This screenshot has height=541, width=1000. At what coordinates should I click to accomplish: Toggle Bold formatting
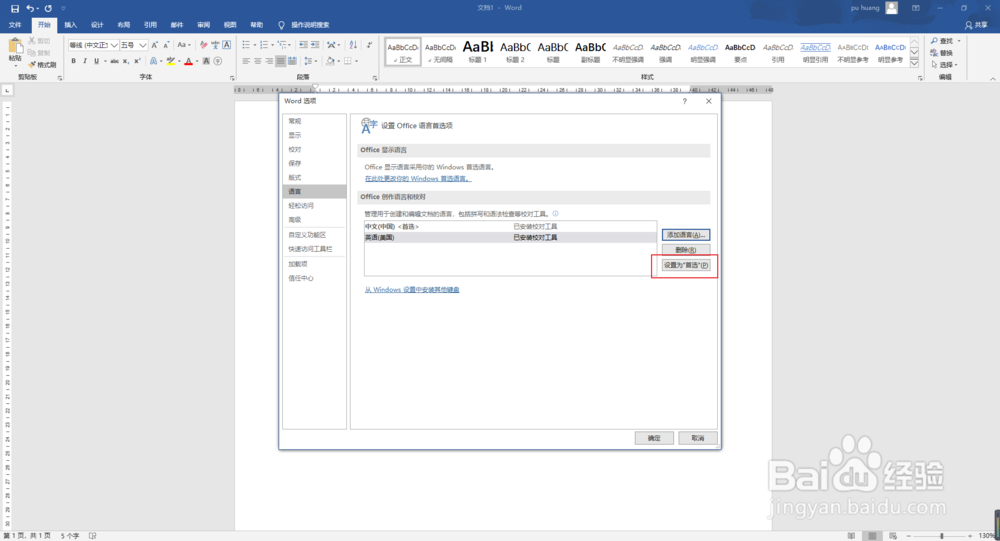point(73,61)
